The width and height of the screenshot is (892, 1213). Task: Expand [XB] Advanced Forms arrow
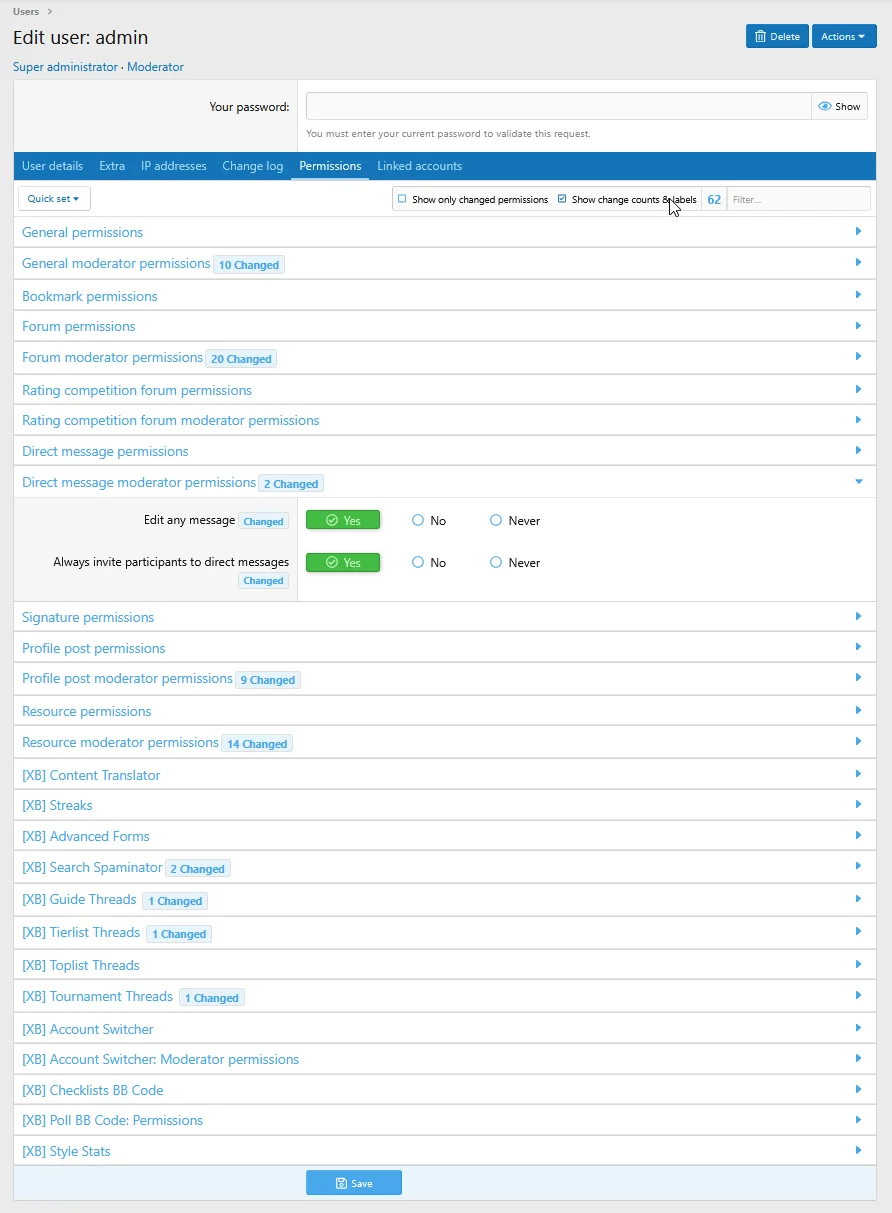pos(858,835)
